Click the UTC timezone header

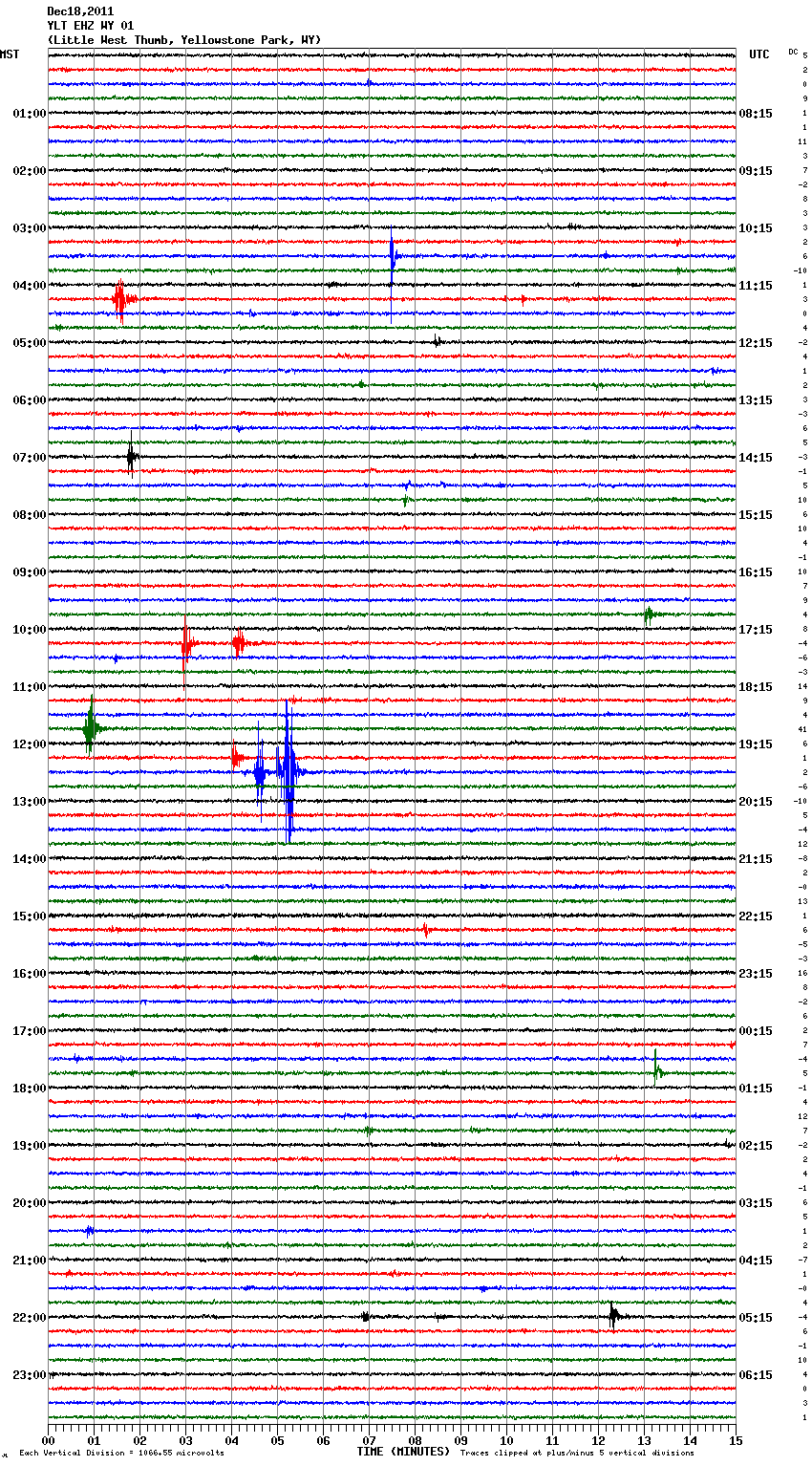tap(759, 54)
